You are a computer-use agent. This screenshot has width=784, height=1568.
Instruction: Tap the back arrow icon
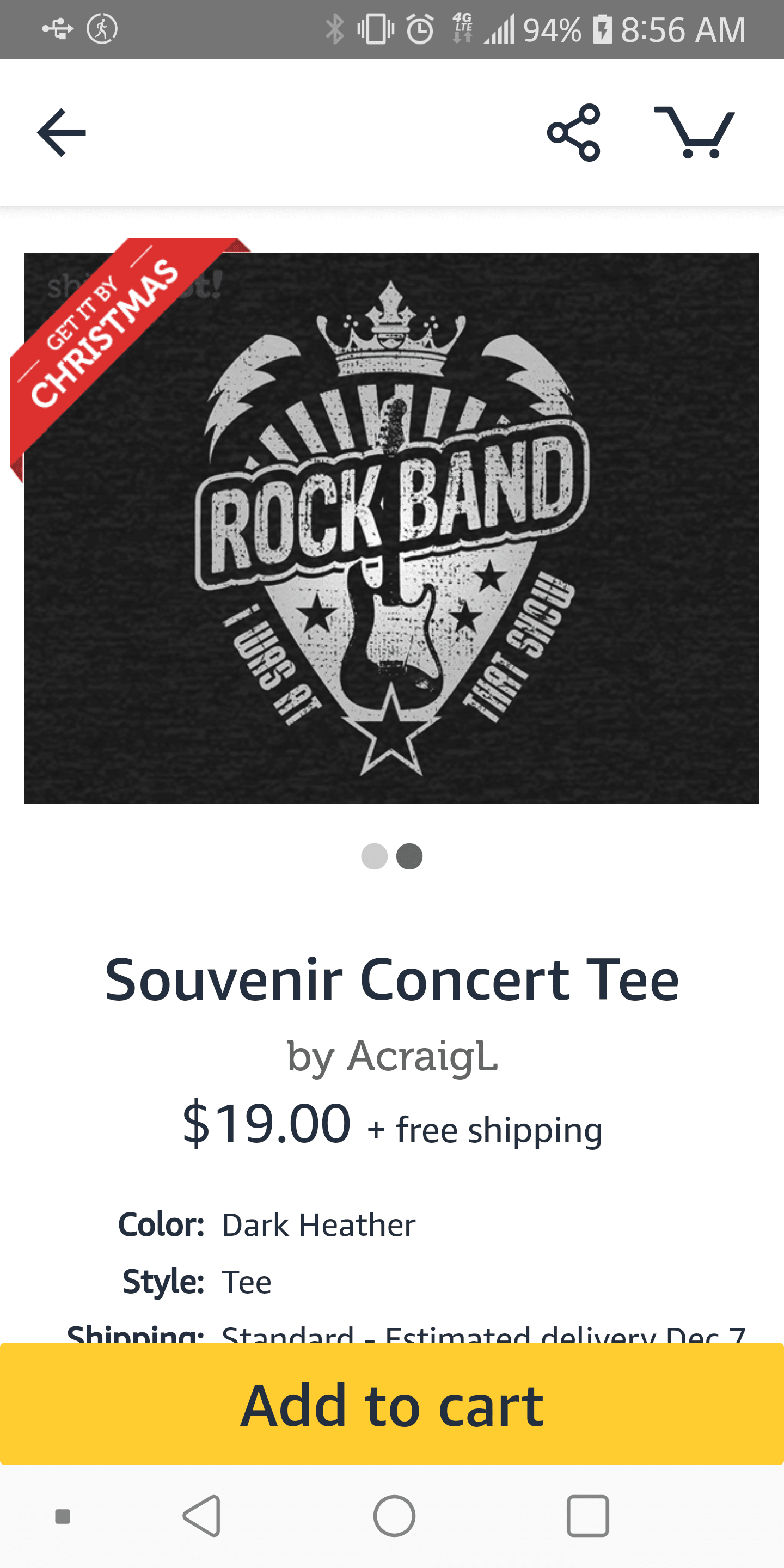[x=62, y=133]
